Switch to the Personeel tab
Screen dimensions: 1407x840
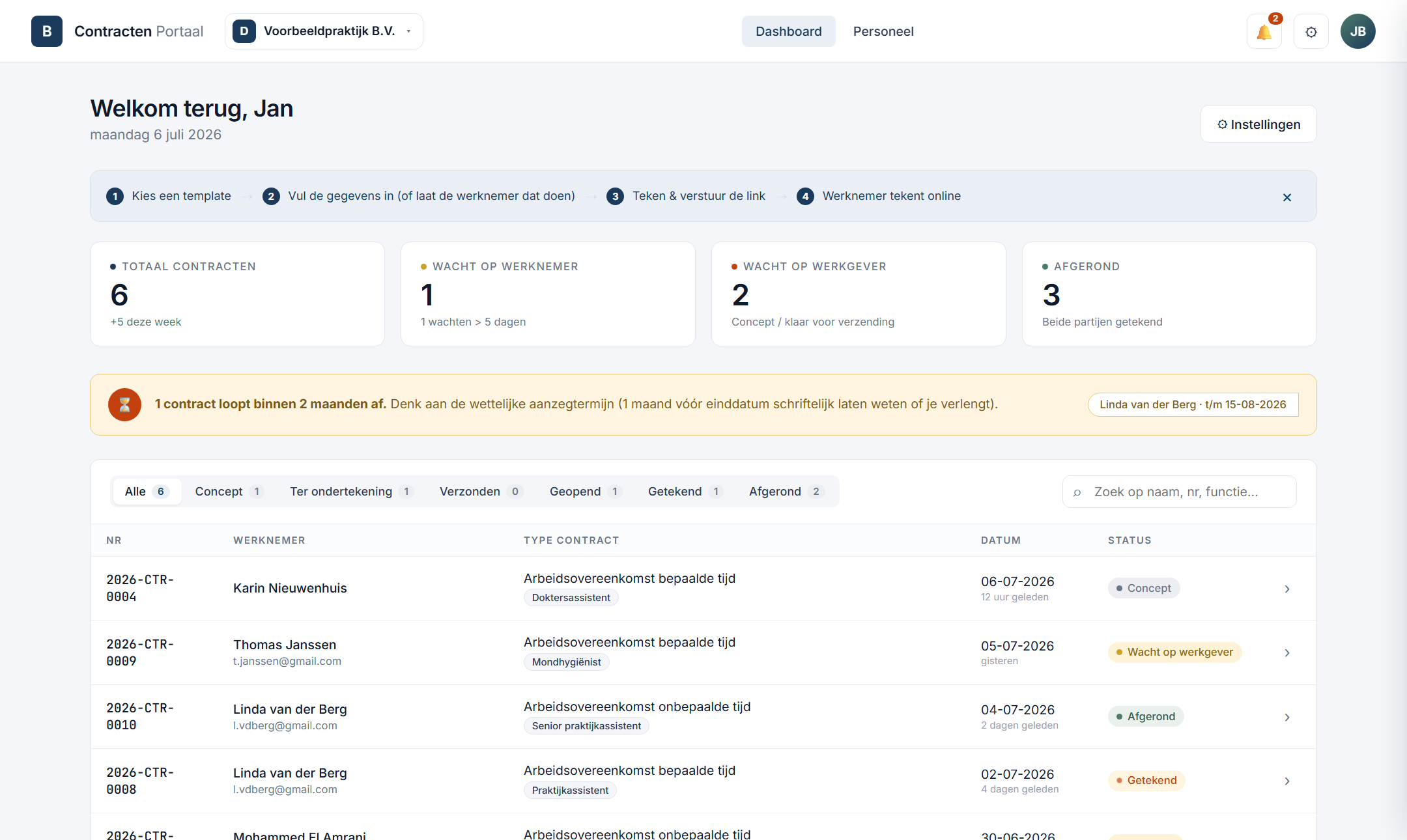[x=883, y=31]
